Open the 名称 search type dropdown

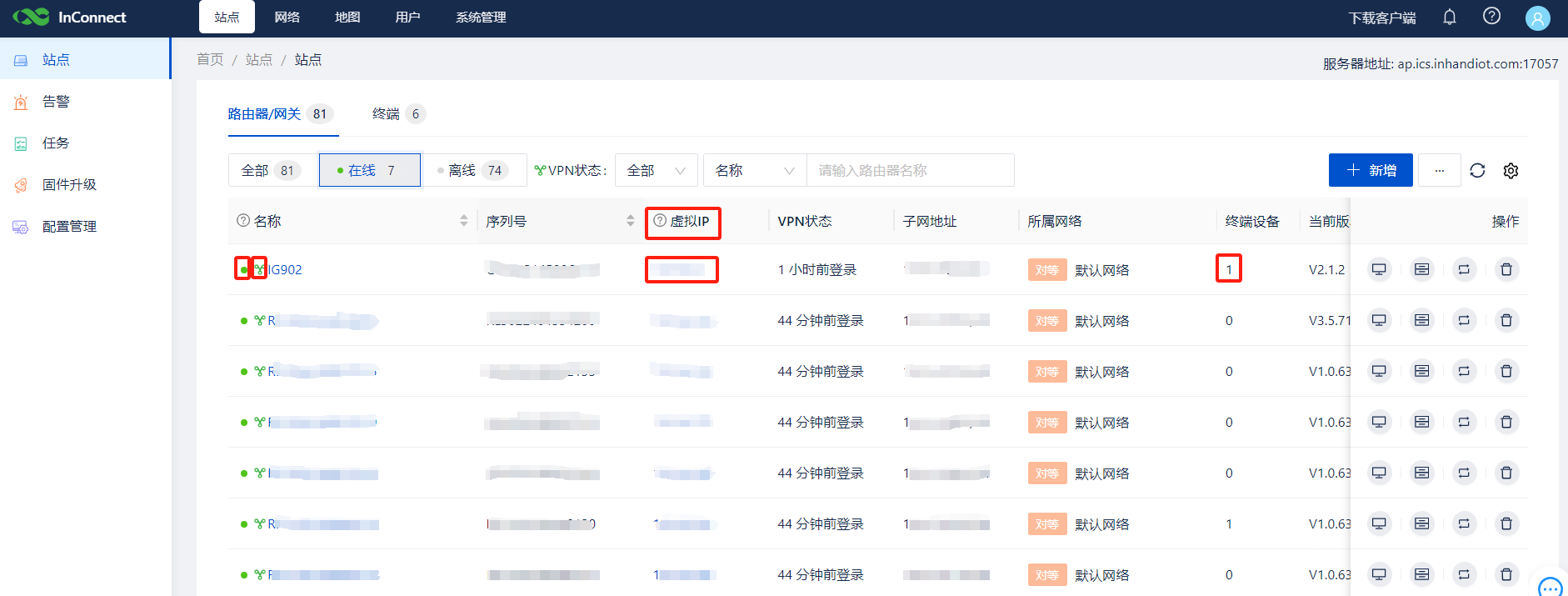coord(754,170)
